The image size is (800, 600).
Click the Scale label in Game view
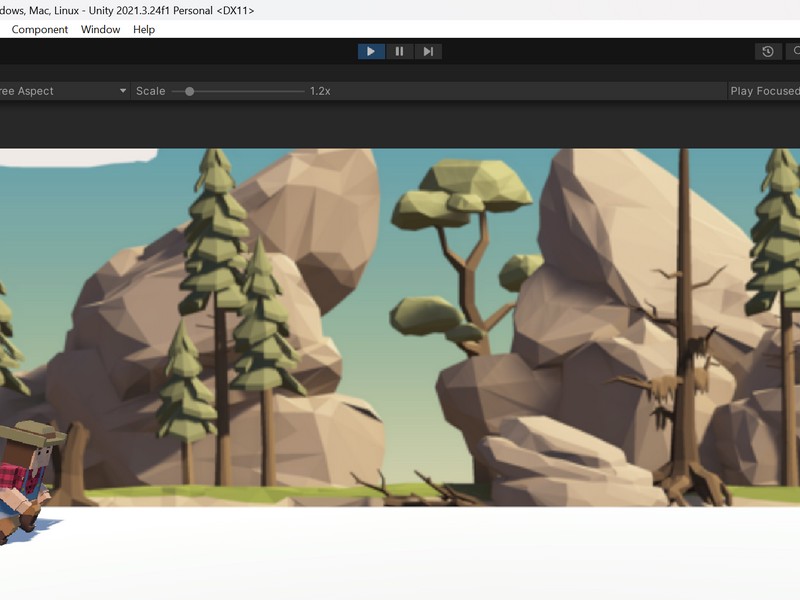tap(151, 91)
